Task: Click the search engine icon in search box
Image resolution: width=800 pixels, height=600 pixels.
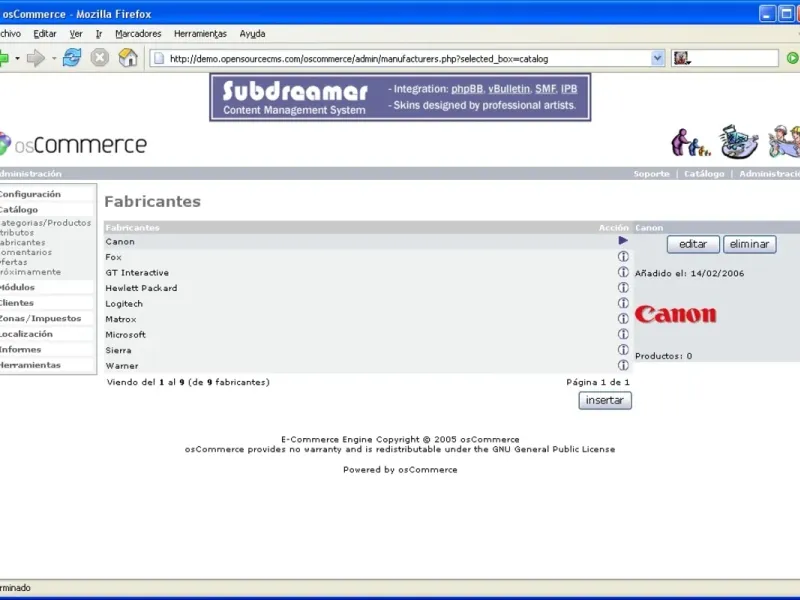Action: pyautogui.click(x=681, y=58)
